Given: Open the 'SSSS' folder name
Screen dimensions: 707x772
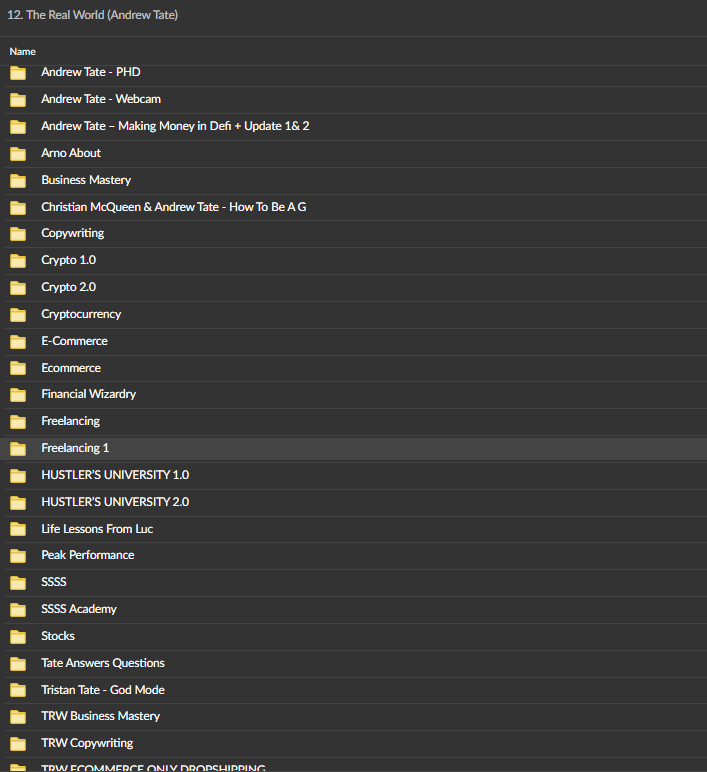Looking at the screenshot, I should [54, 582].
